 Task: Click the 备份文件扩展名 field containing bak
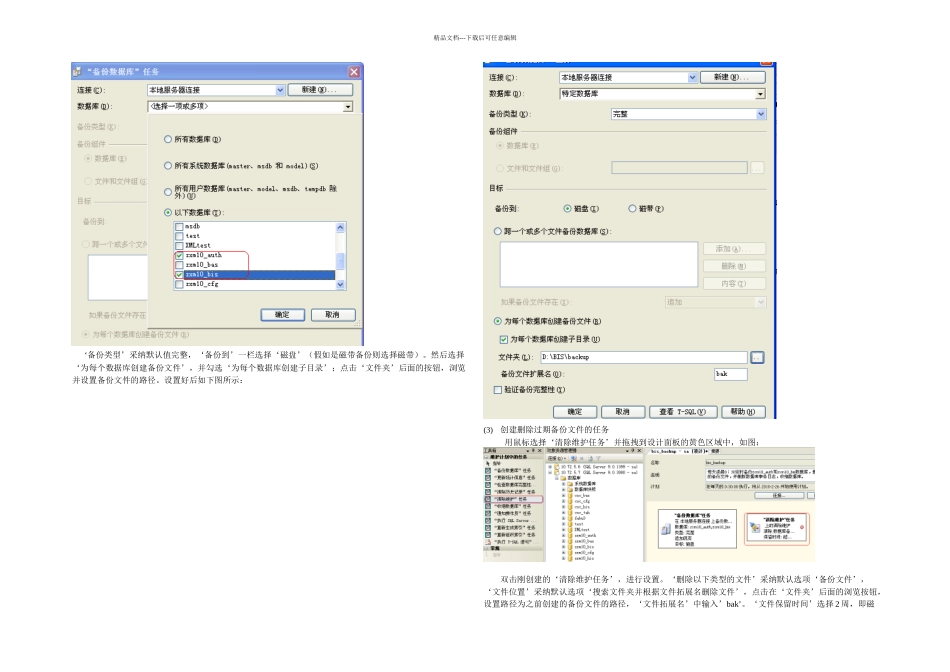pos(731,374)
